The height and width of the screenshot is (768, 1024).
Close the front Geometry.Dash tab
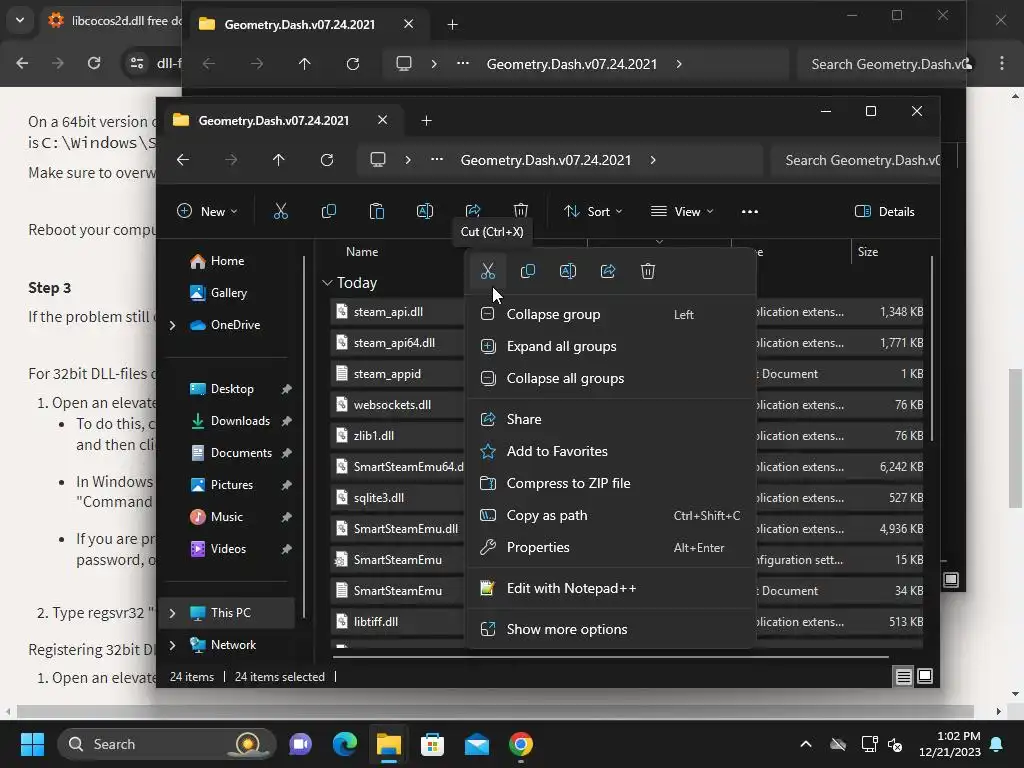tap(383, 120)
